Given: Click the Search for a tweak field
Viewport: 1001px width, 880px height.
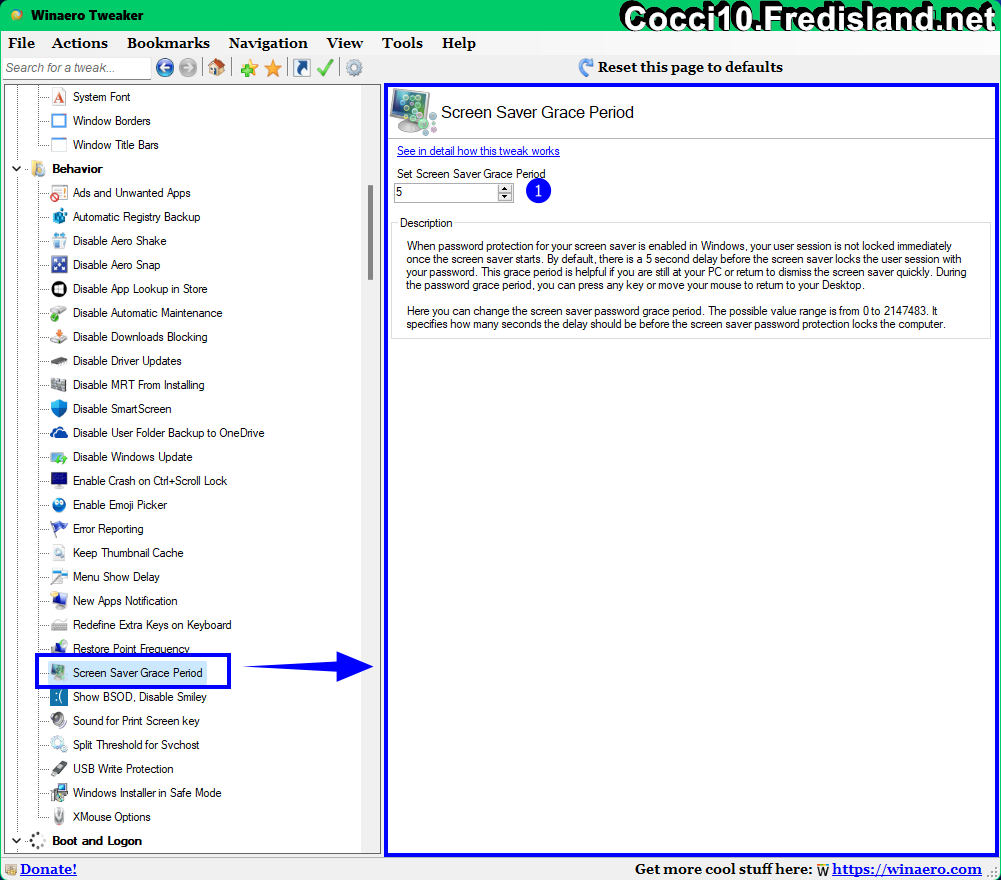Looking at the screenshot, I should 77,68.
